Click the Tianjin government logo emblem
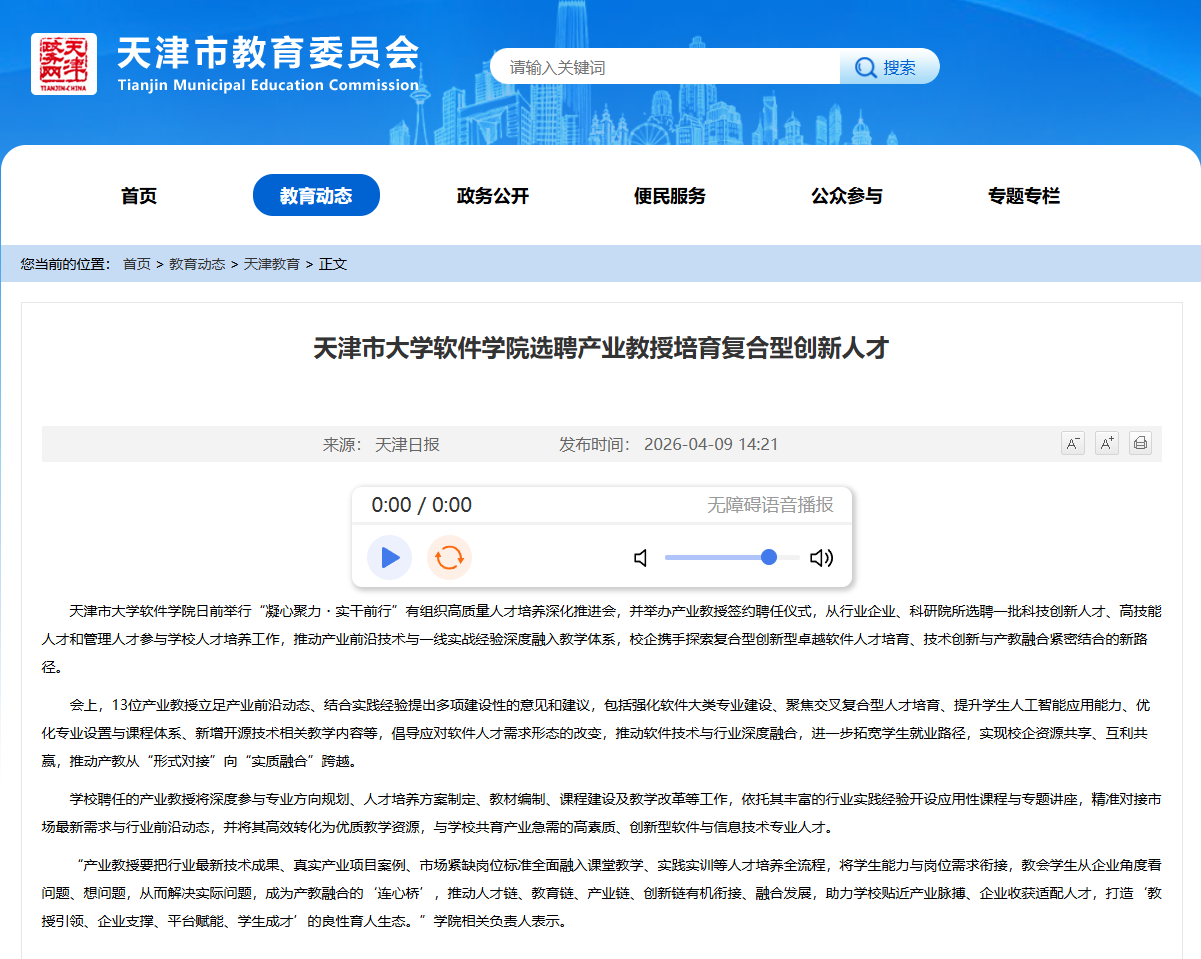 pyautogui.click(x=64, y=64)
